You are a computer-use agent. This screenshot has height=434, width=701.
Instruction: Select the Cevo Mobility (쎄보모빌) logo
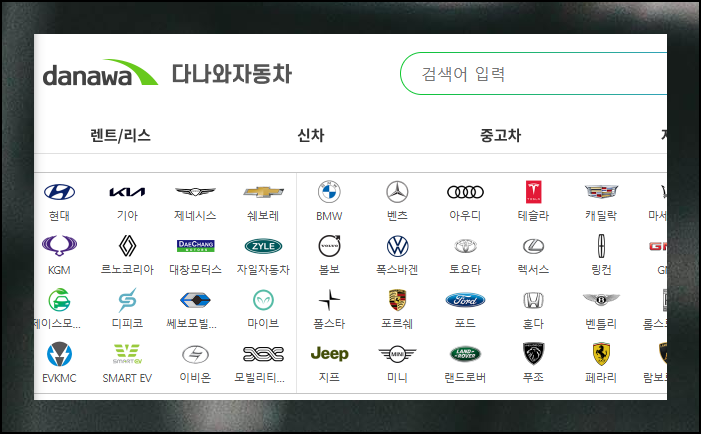[x=195, y=300]
